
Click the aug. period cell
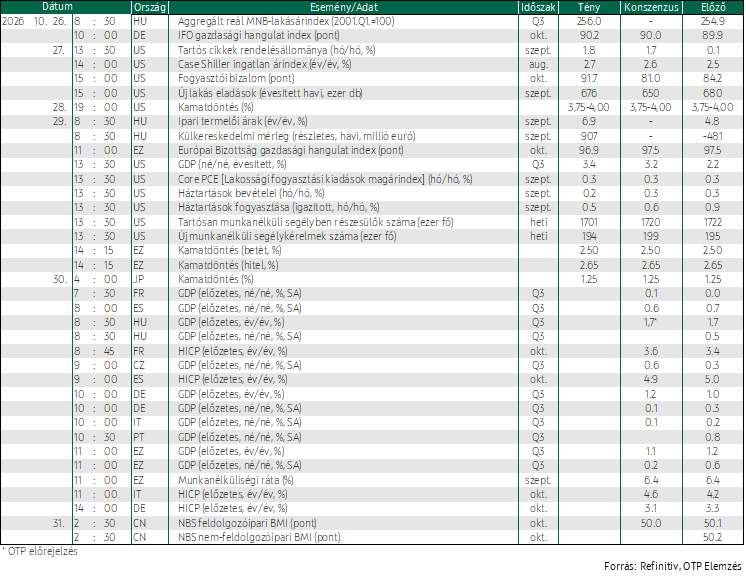coord(539,64)
